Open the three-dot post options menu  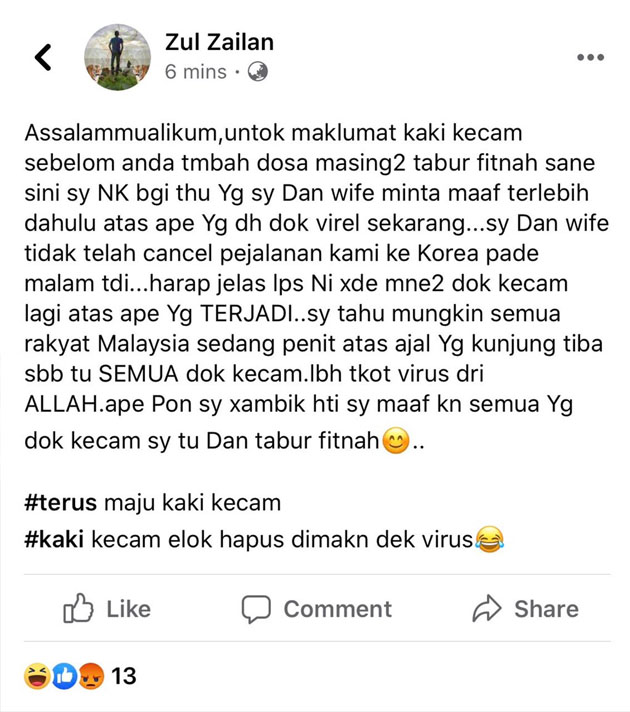pos(590,57)
